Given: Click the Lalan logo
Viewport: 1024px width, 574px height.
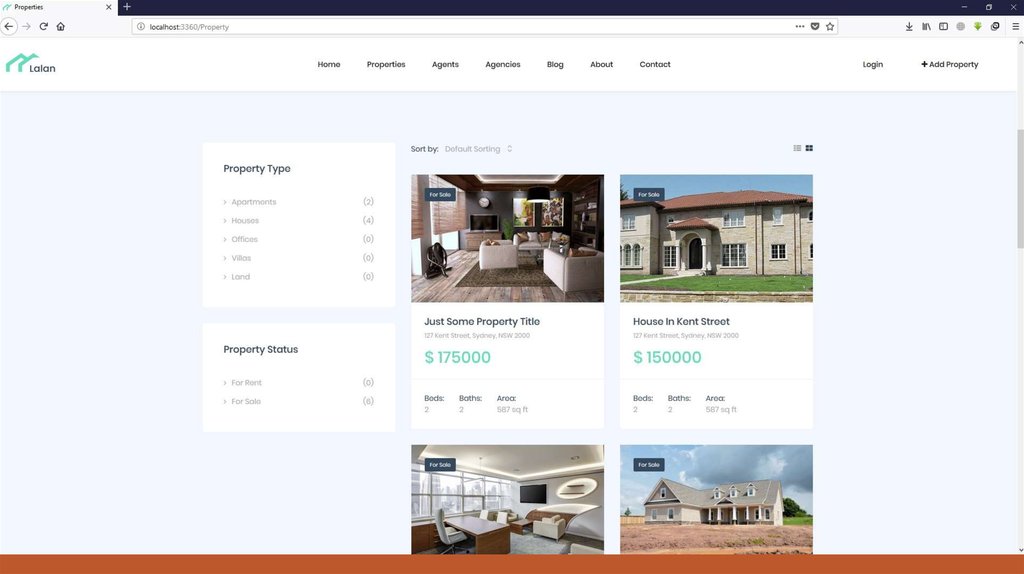Looking at the screenshot, I should (x=31, y=63).
